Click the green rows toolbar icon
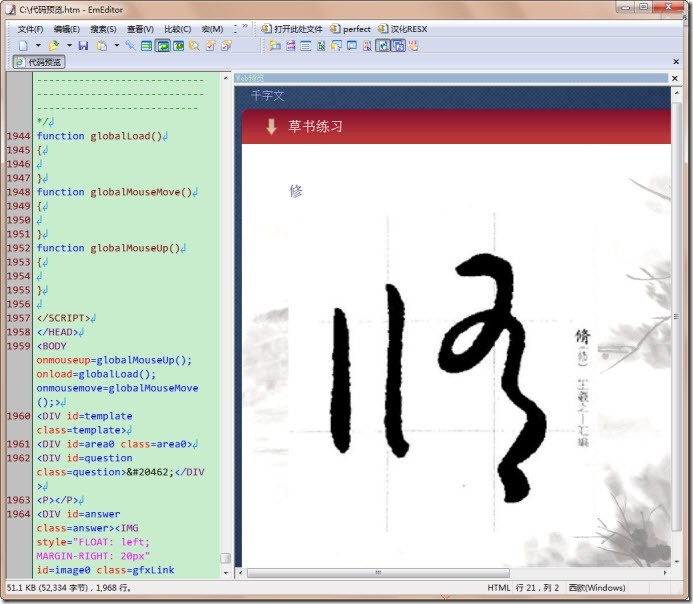Image resolution: width=693 pixels, height=604 pixels. coord(146,46)
